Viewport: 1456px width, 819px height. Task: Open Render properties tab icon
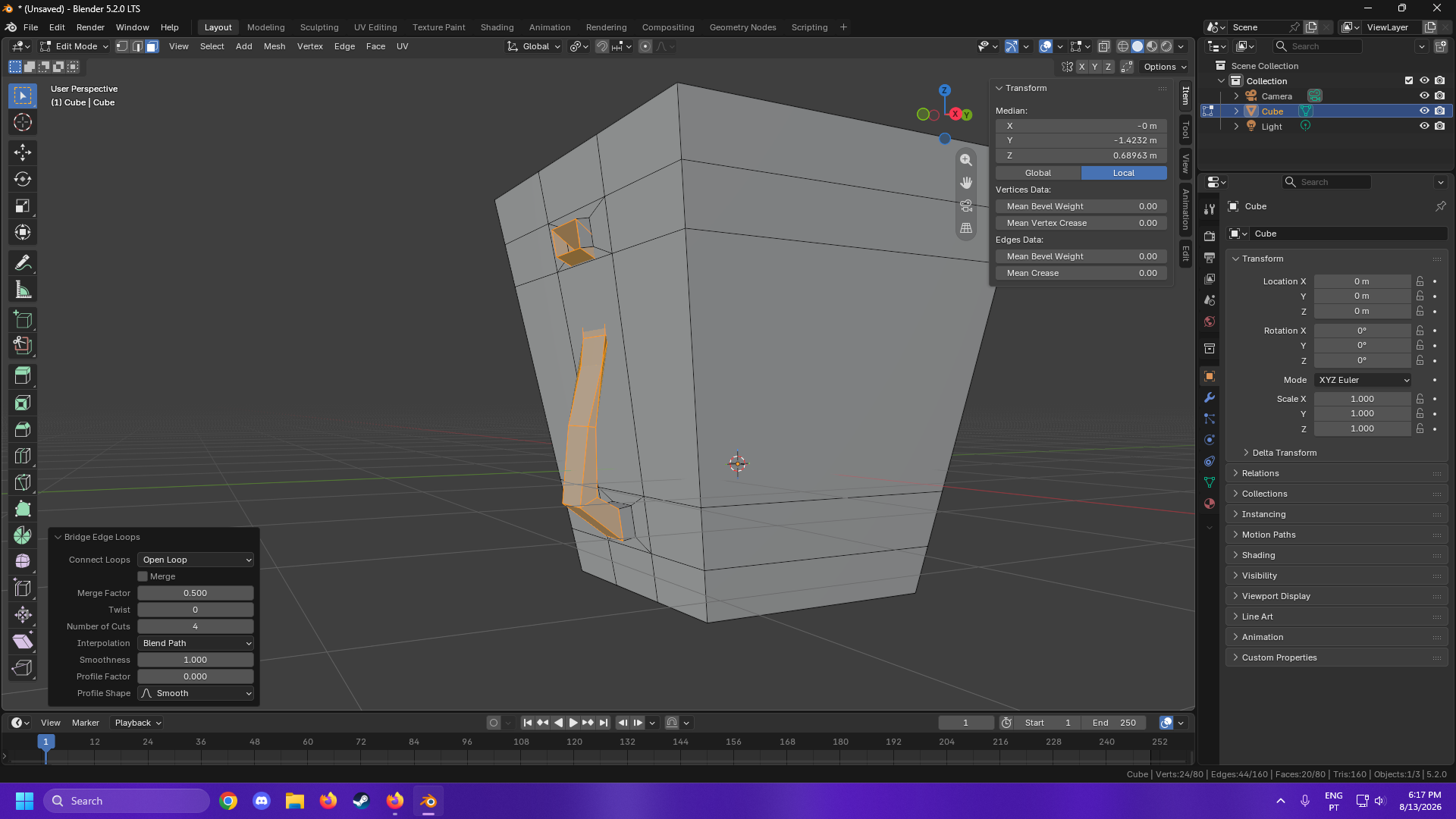1210,237
